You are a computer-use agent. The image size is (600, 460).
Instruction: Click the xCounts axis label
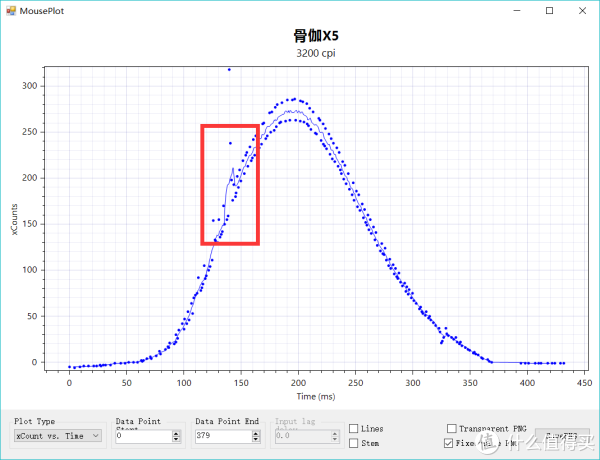14,219
